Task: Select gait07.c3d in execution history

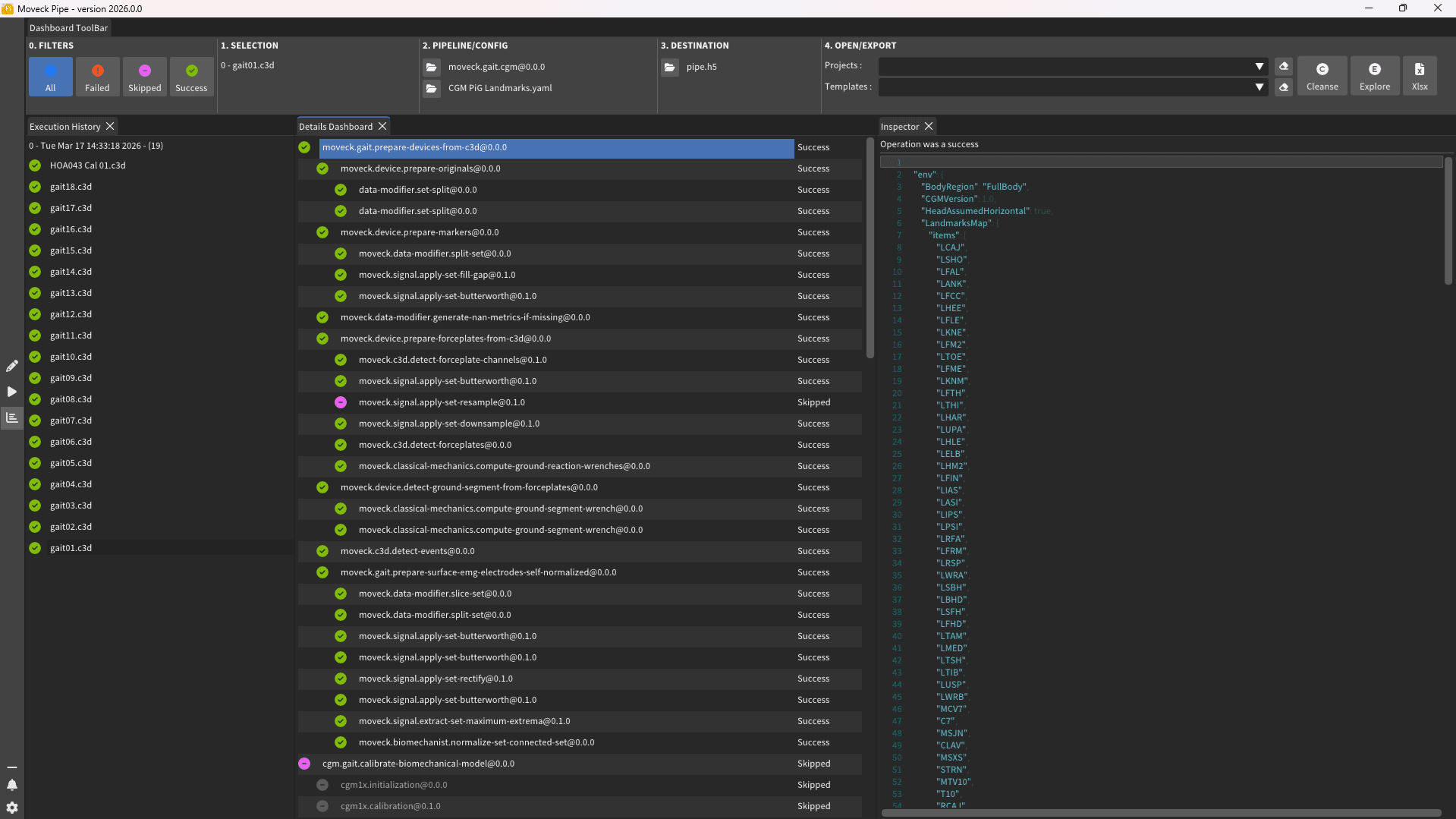Action: click(71, 421)
